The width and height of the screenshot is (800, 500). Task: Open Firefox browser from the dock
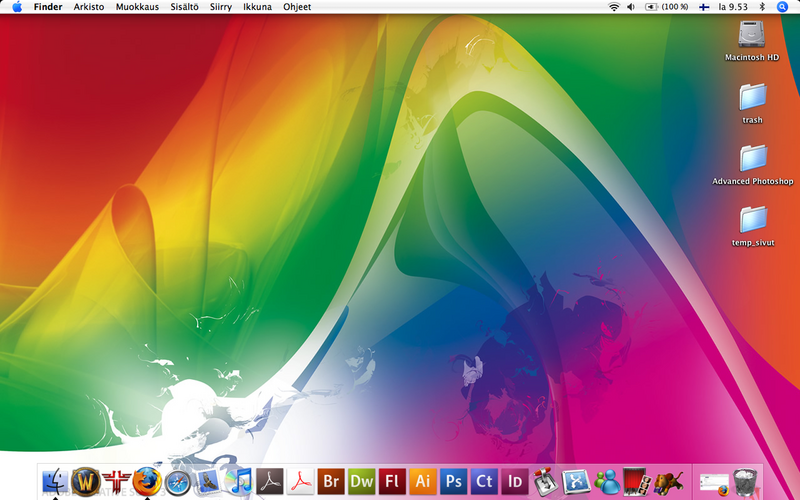coord(147,481)
